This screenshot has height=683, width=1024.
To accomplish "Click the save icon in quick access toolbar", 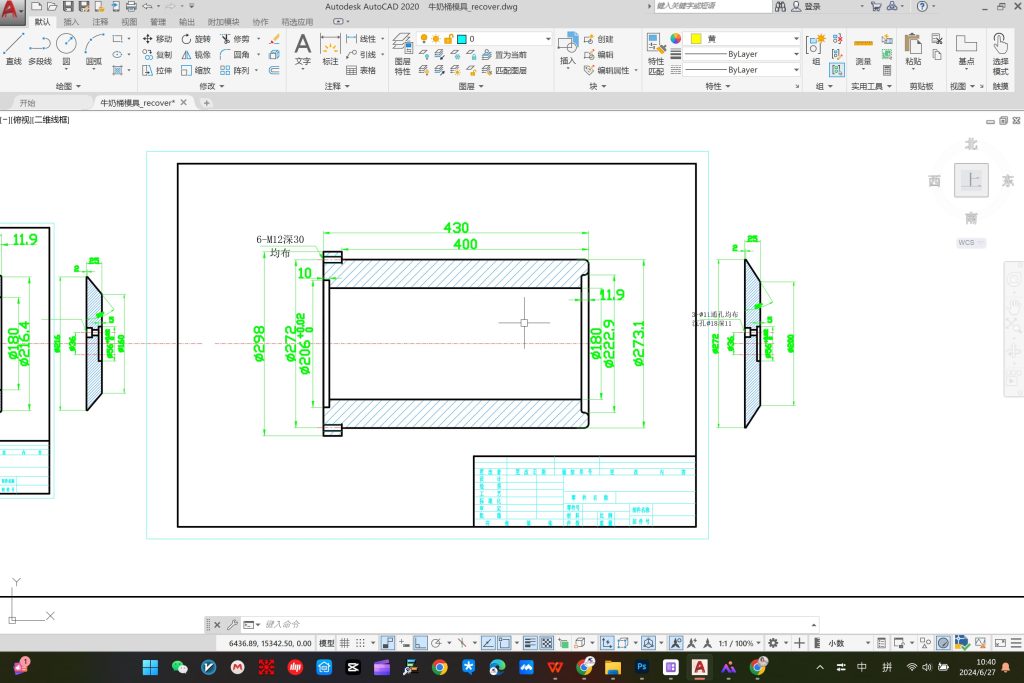I will tap(68, 7).
